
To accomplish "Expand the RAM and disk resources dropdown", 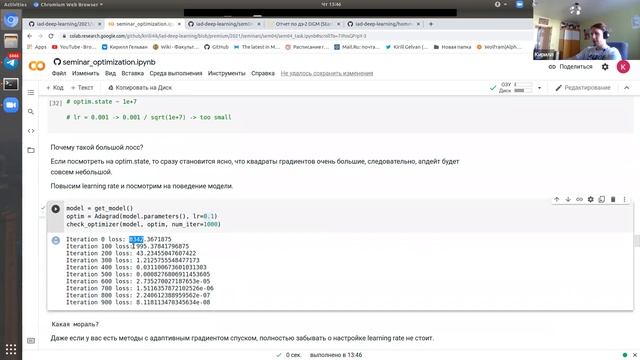I will click(x=539, y=88).
